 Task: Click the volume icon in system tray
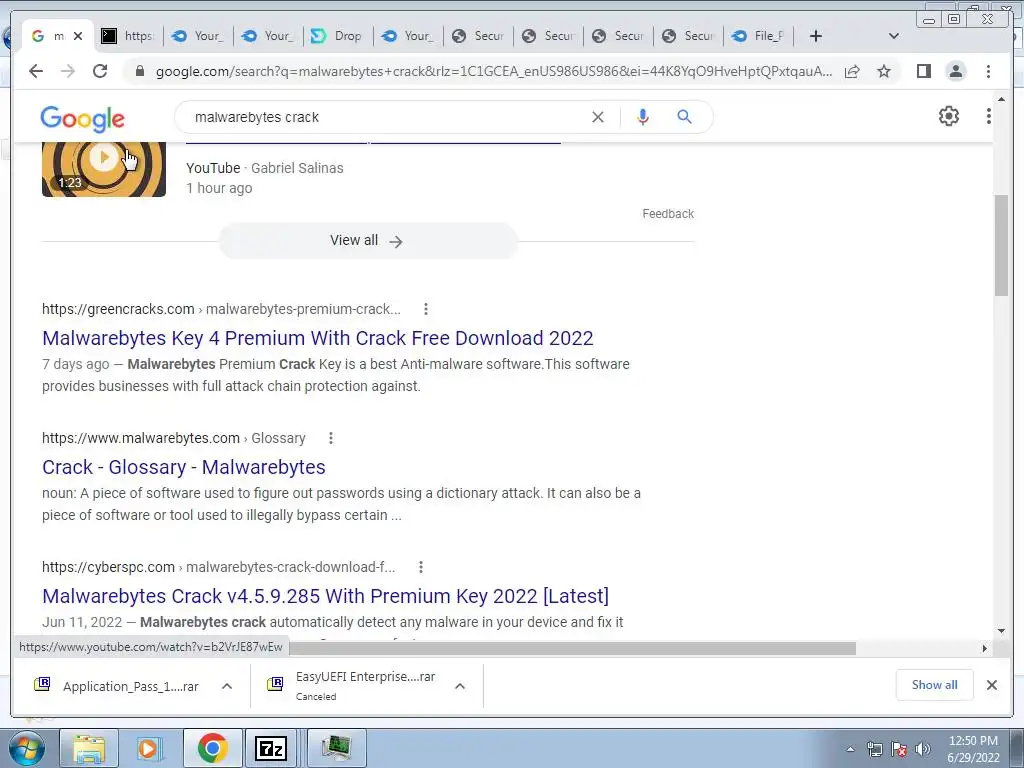pyautogui.click(x=923, y=749)
